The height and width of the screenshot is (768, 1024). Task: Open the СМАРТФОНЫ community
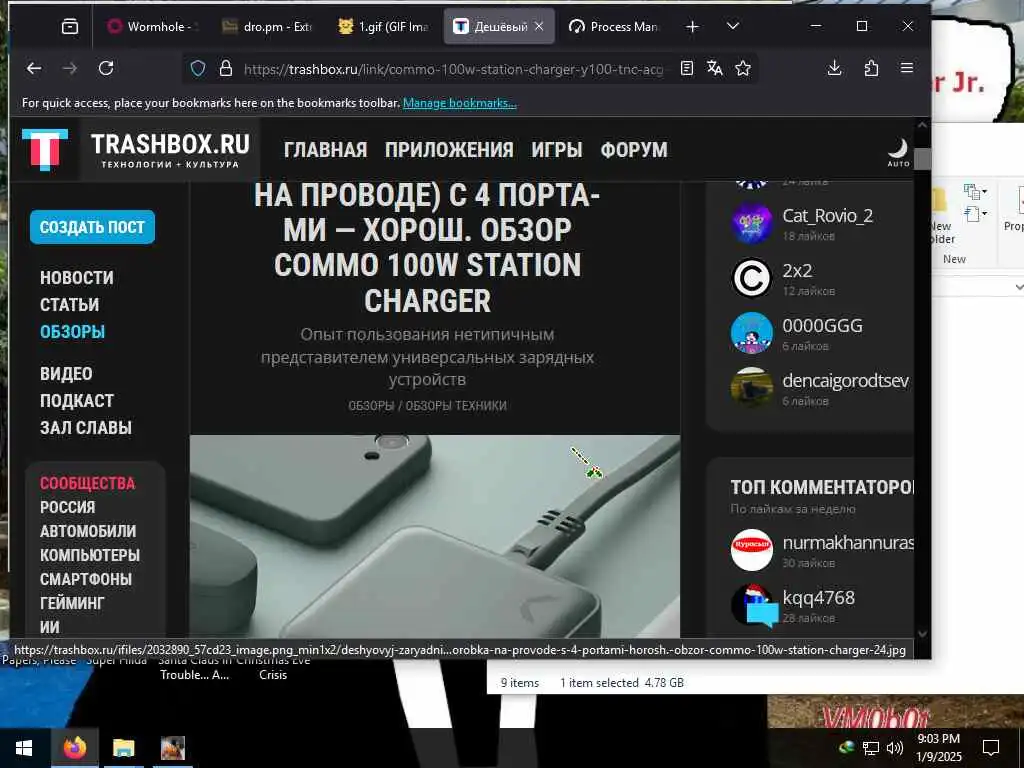point(86,579)
